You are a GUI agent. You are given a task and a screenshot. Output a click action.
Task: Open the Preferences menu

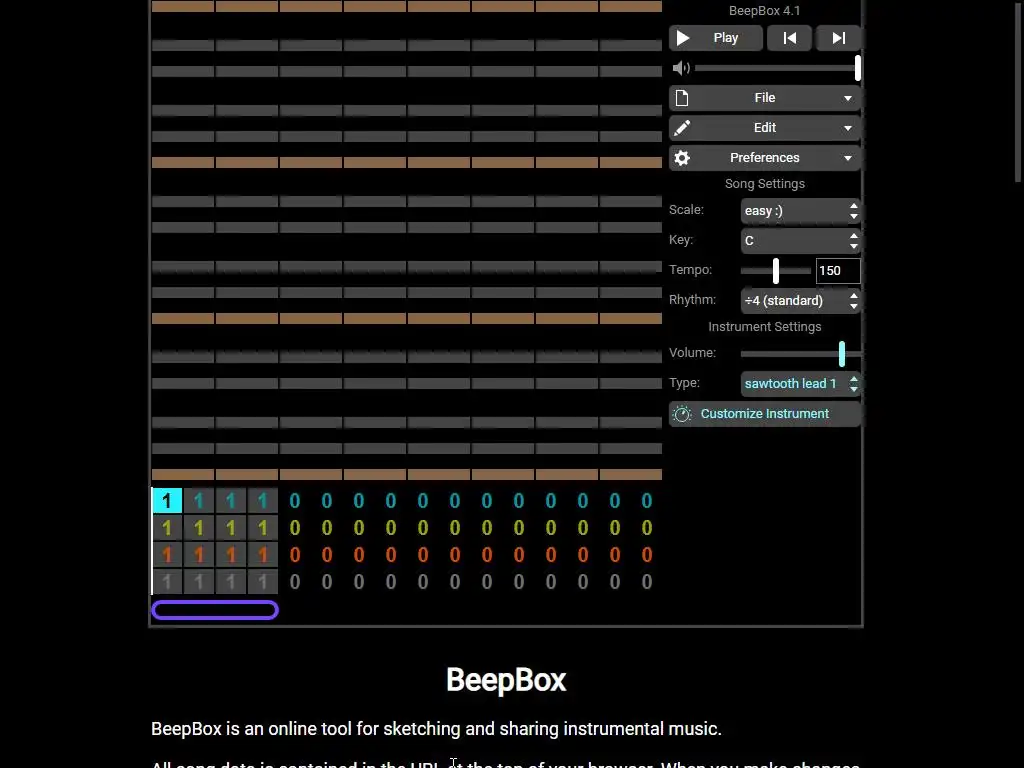[765, 158]
